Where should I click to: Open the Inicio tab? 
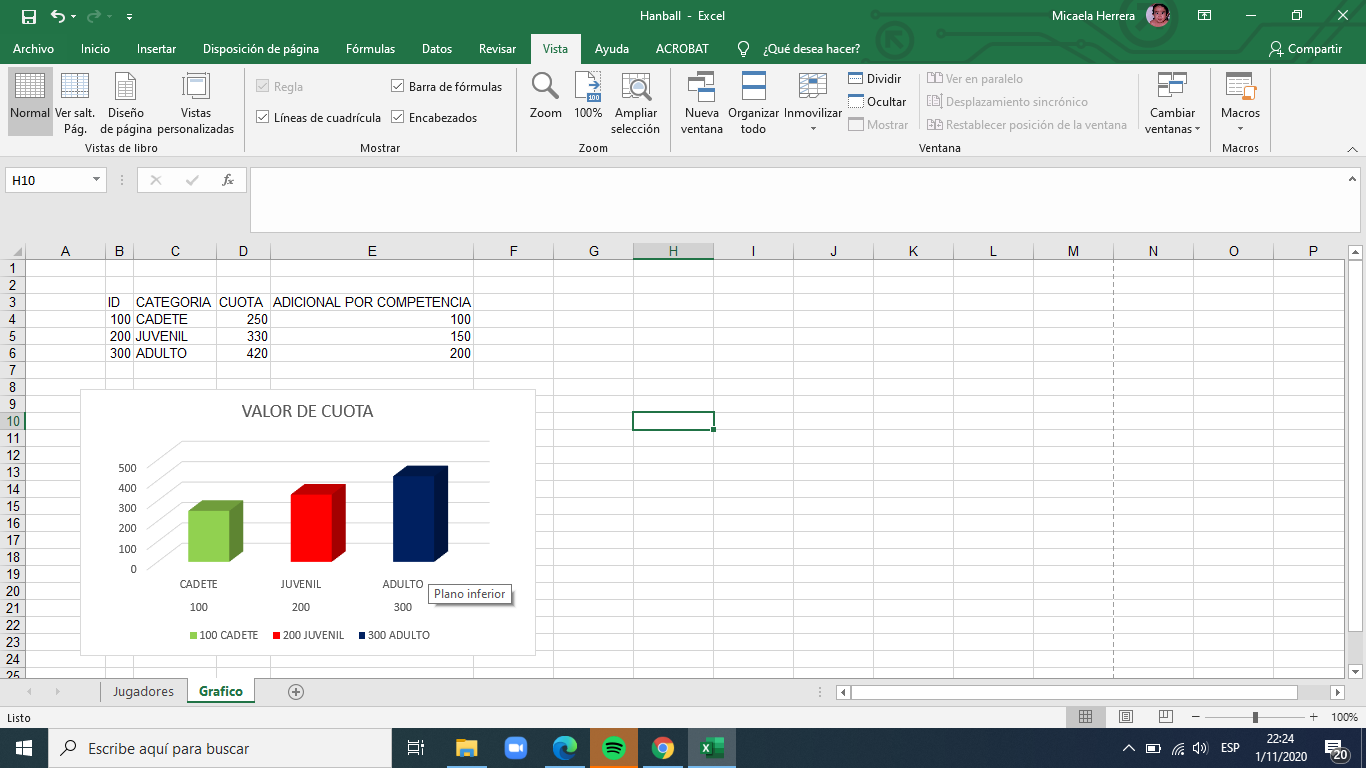96,49
